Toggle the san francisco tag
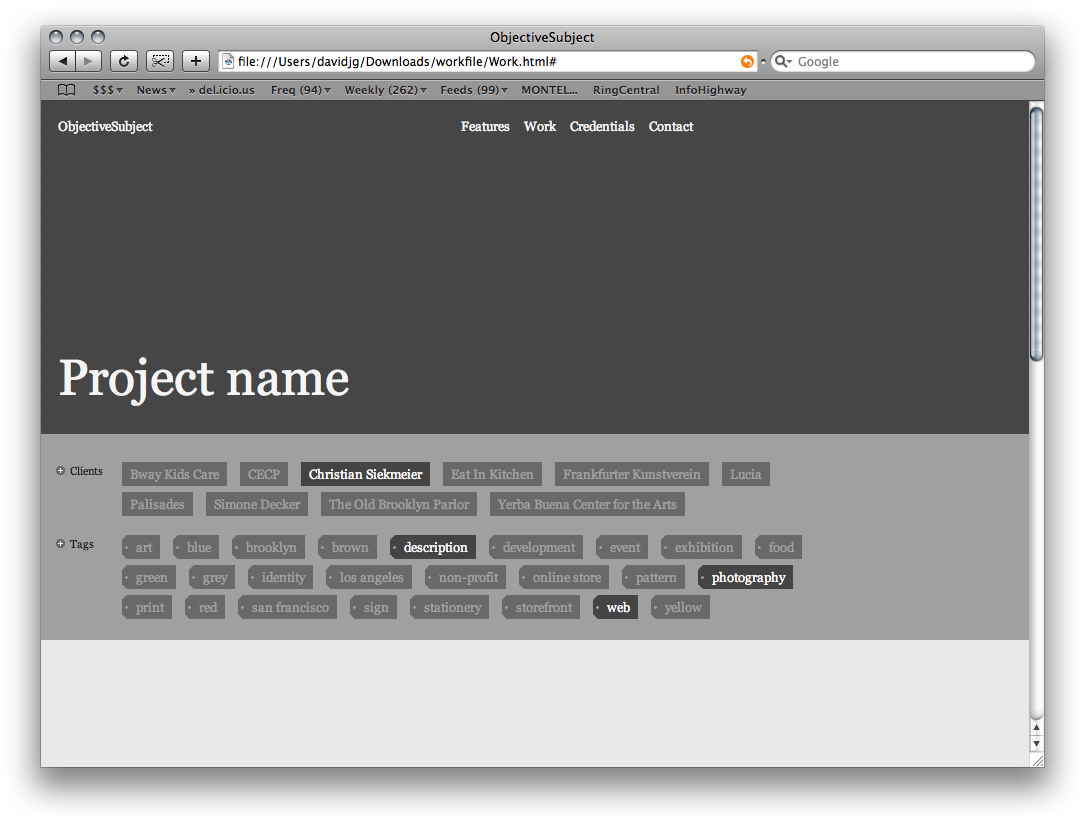1085x823 pixels. coord(287,607)
